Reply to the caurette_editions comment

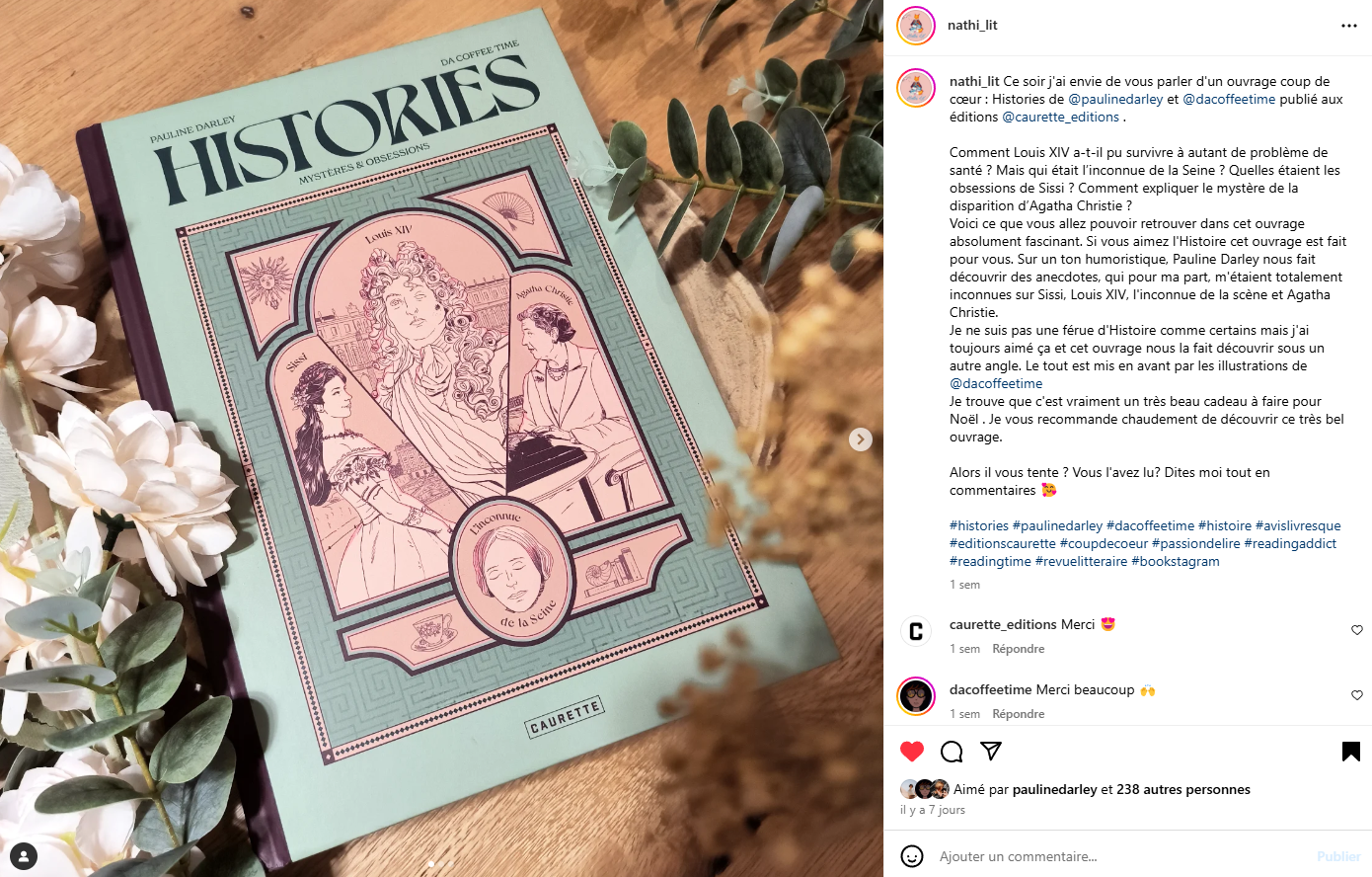pos(1018,649)
